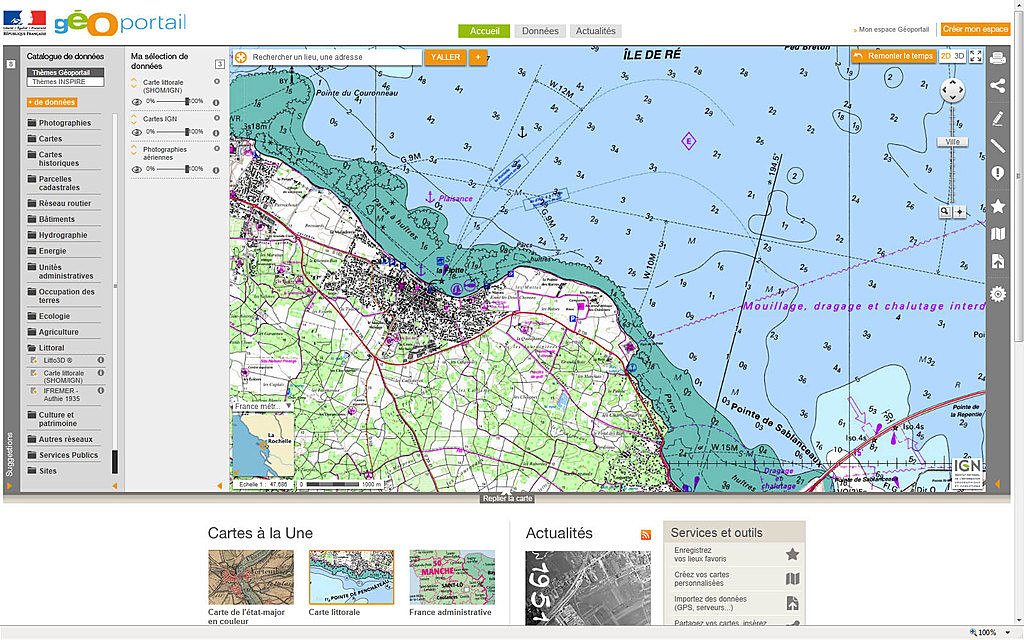Screen dimensions: 1024x640
Task: Open the France métr... territory dropdown
Action: [x=263, y=406]
